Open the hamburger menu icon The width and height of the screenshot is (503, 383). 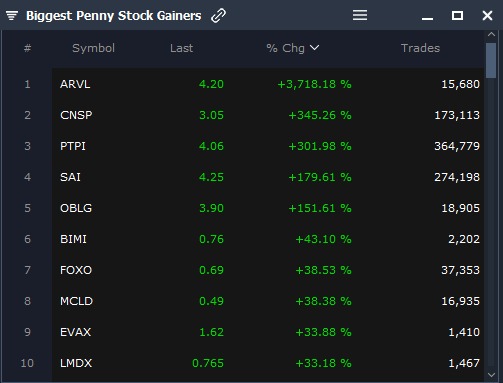click(x=360, y=15)
